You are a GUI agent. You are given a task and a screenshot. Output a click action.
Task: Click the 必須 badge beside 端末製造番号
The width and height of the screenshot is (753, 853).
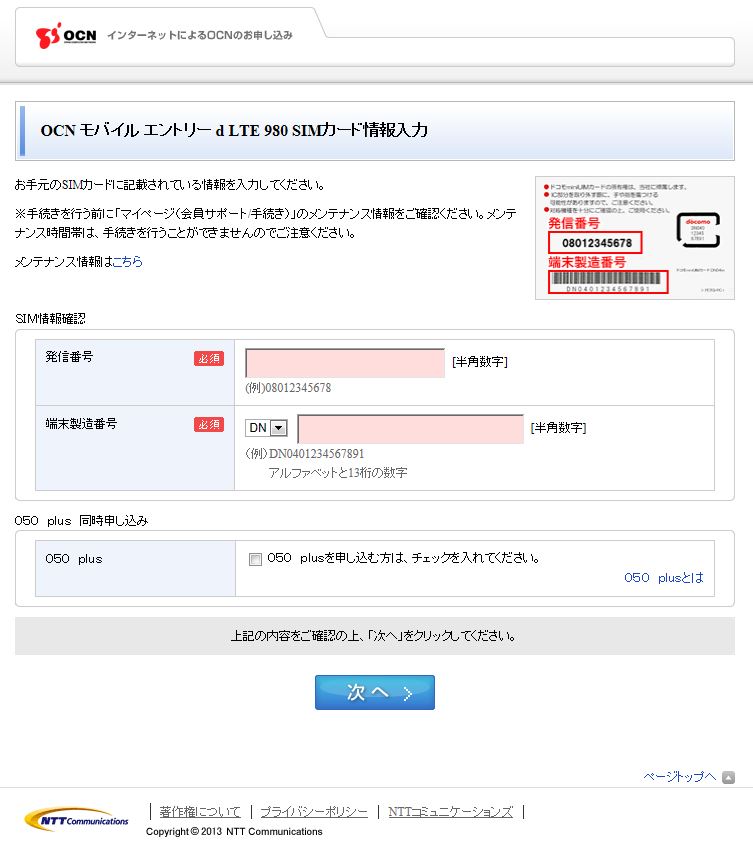(209, 424)
